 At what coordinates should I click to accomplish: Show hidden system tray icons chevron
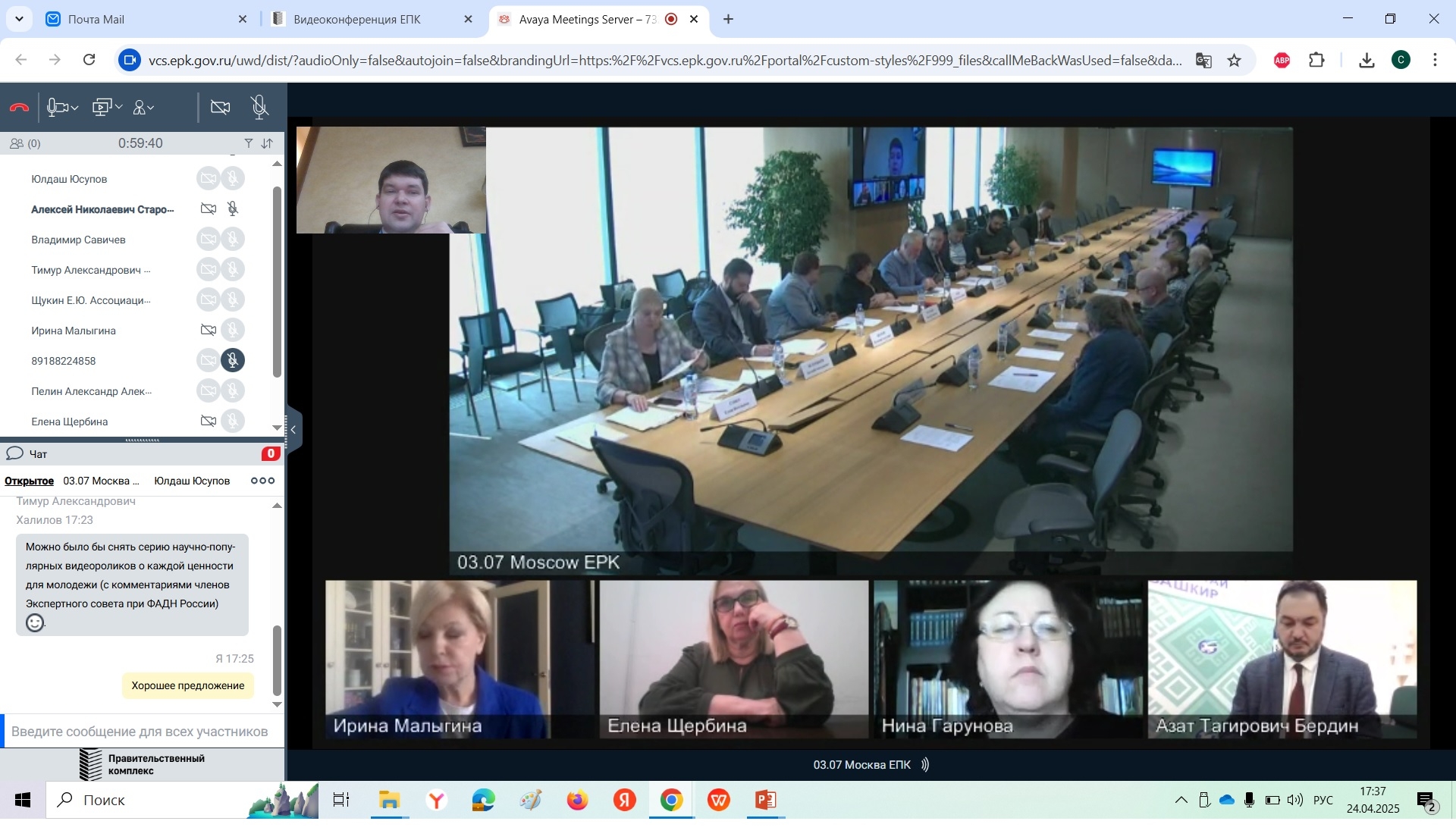click(1181, 800)
